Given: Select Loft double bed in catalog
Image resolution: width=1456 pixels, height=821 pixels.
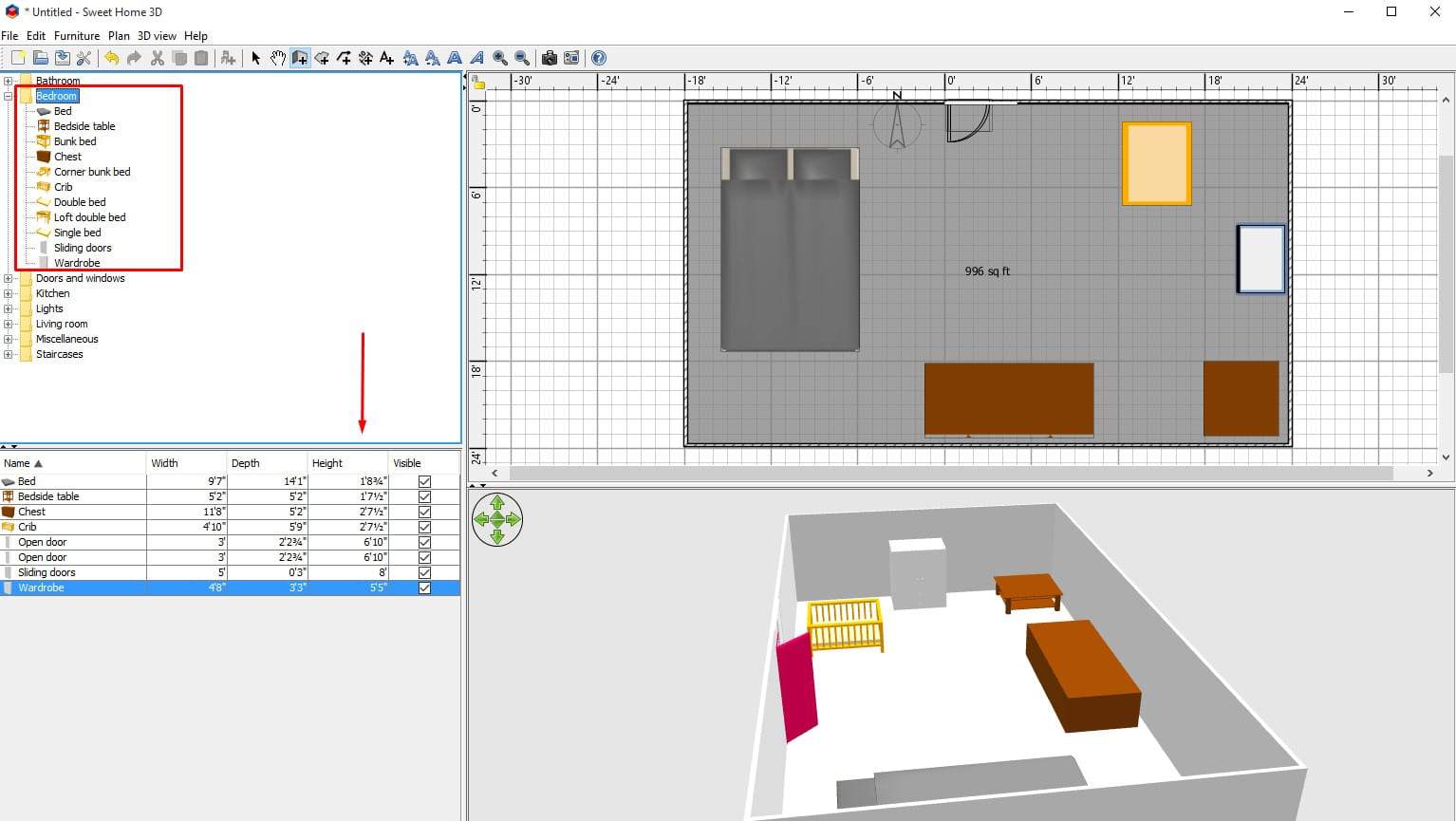Looking at the screenshot, I should 89,217.
